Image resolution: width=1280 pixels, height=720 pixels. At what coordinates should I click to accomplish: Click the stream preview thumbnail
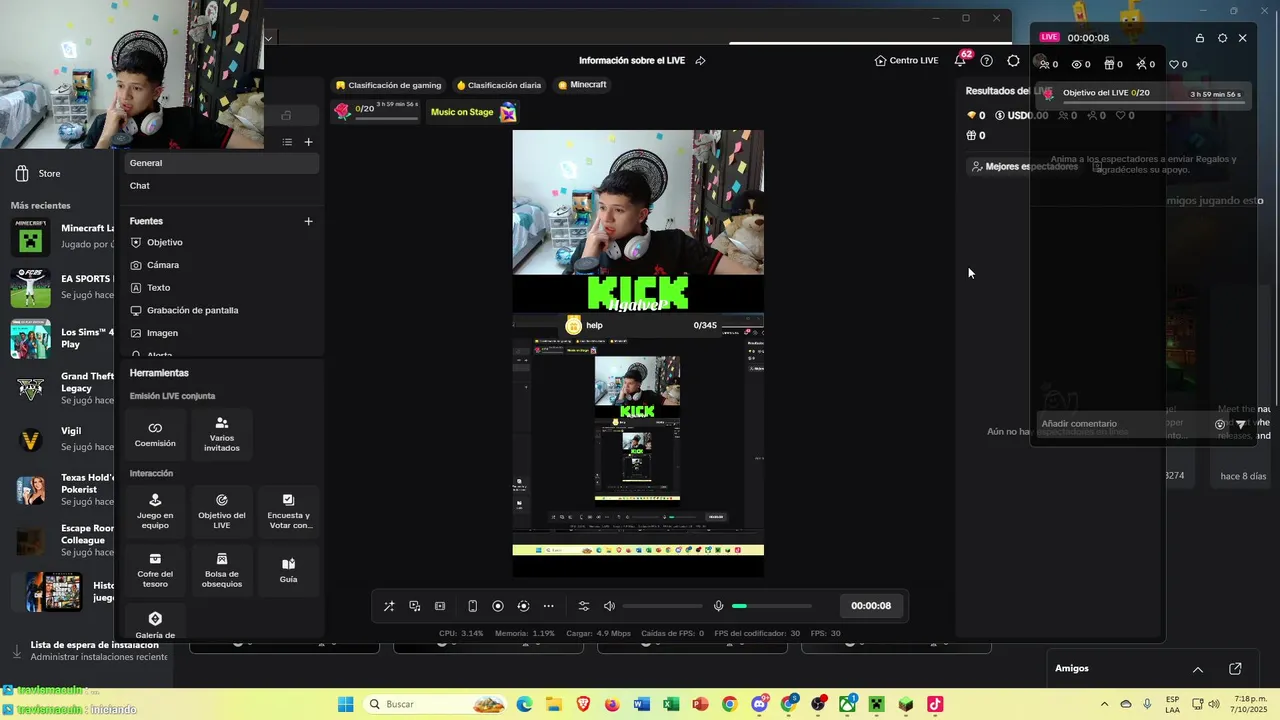(638, 353)
